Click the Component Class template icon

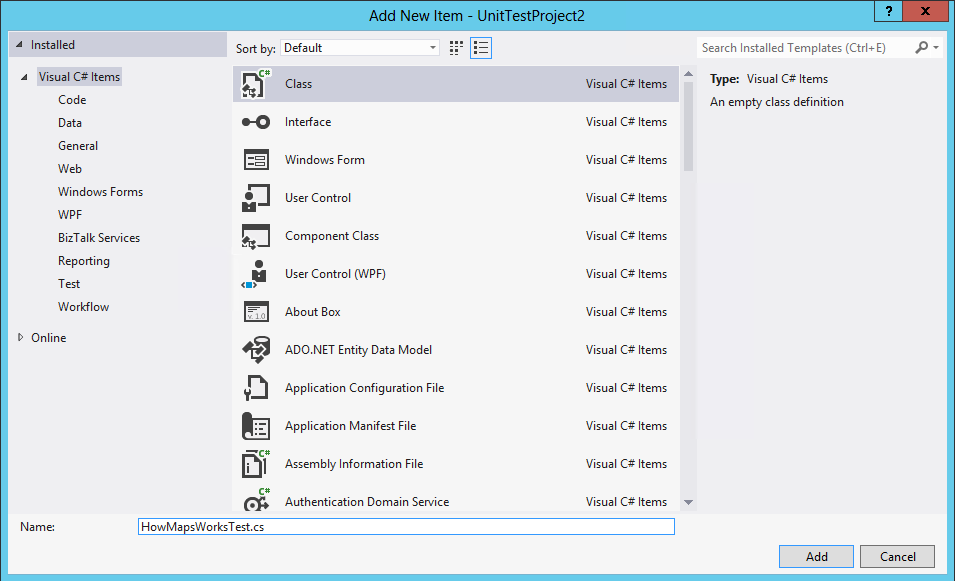point(256,236)
